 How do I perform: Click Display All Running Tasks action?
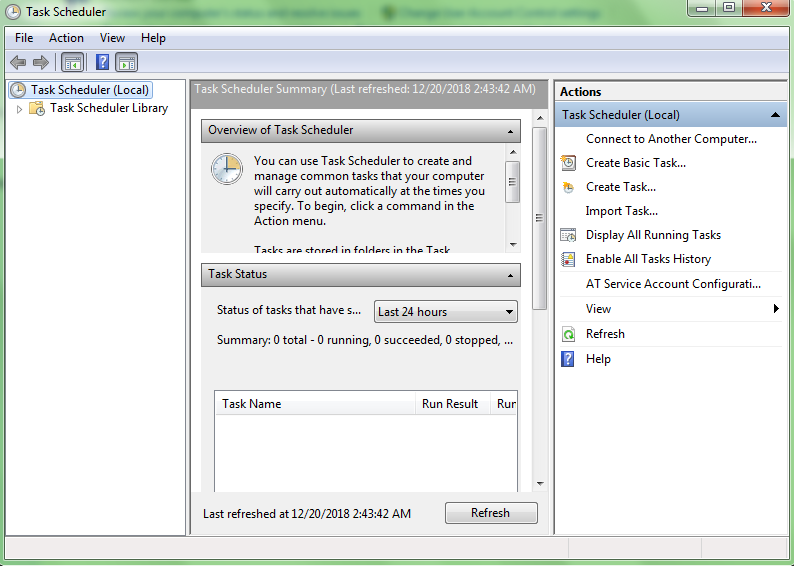click(653, 235)
